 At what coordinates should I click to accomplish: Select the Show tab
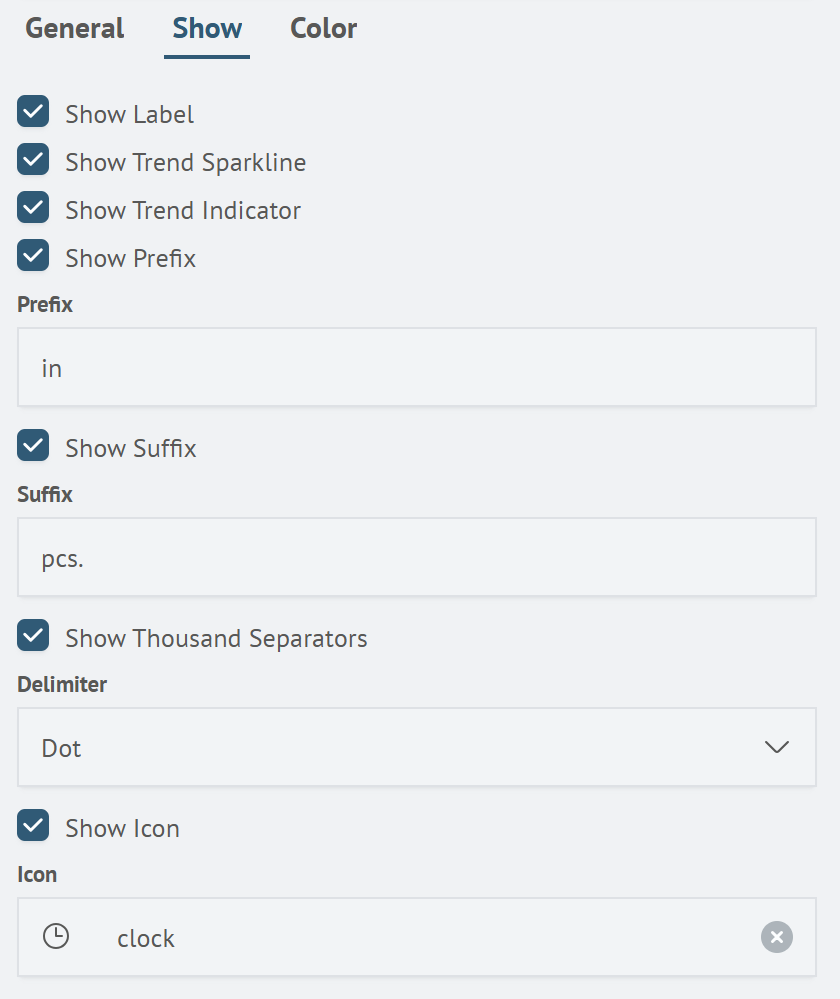[x=207, y=29]
